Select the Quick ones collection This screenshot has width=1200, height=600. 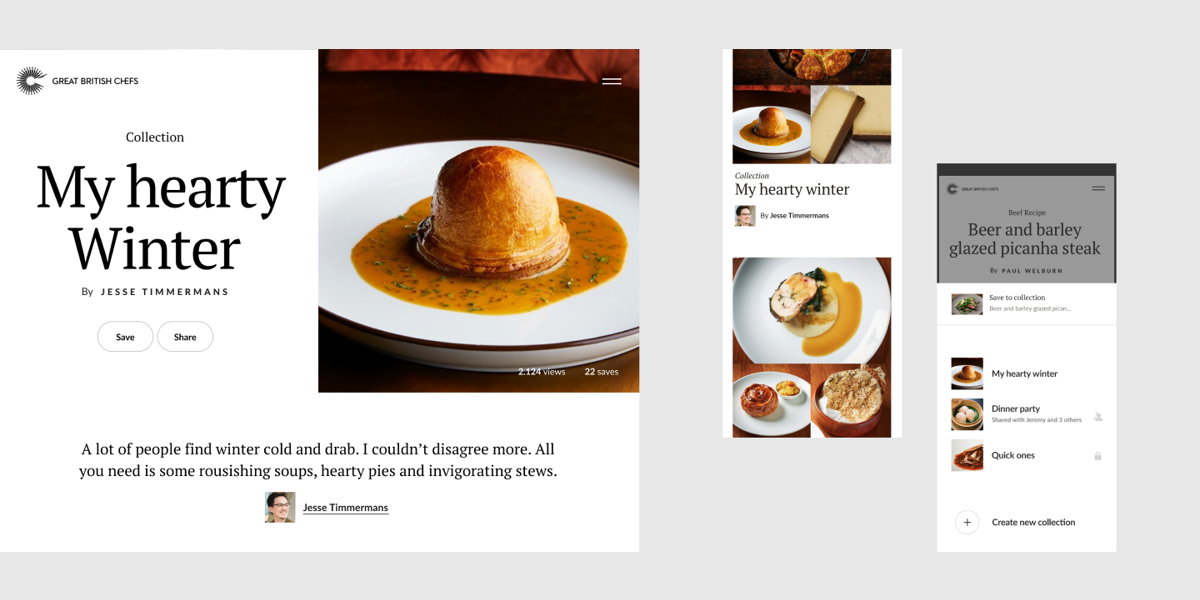1026,455
